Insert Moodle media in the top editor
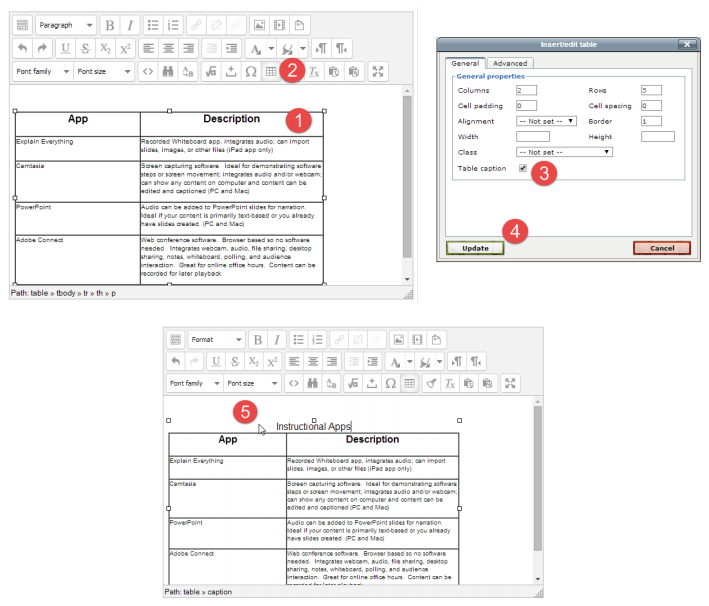 pyautogui.click(x=279, y=25)
